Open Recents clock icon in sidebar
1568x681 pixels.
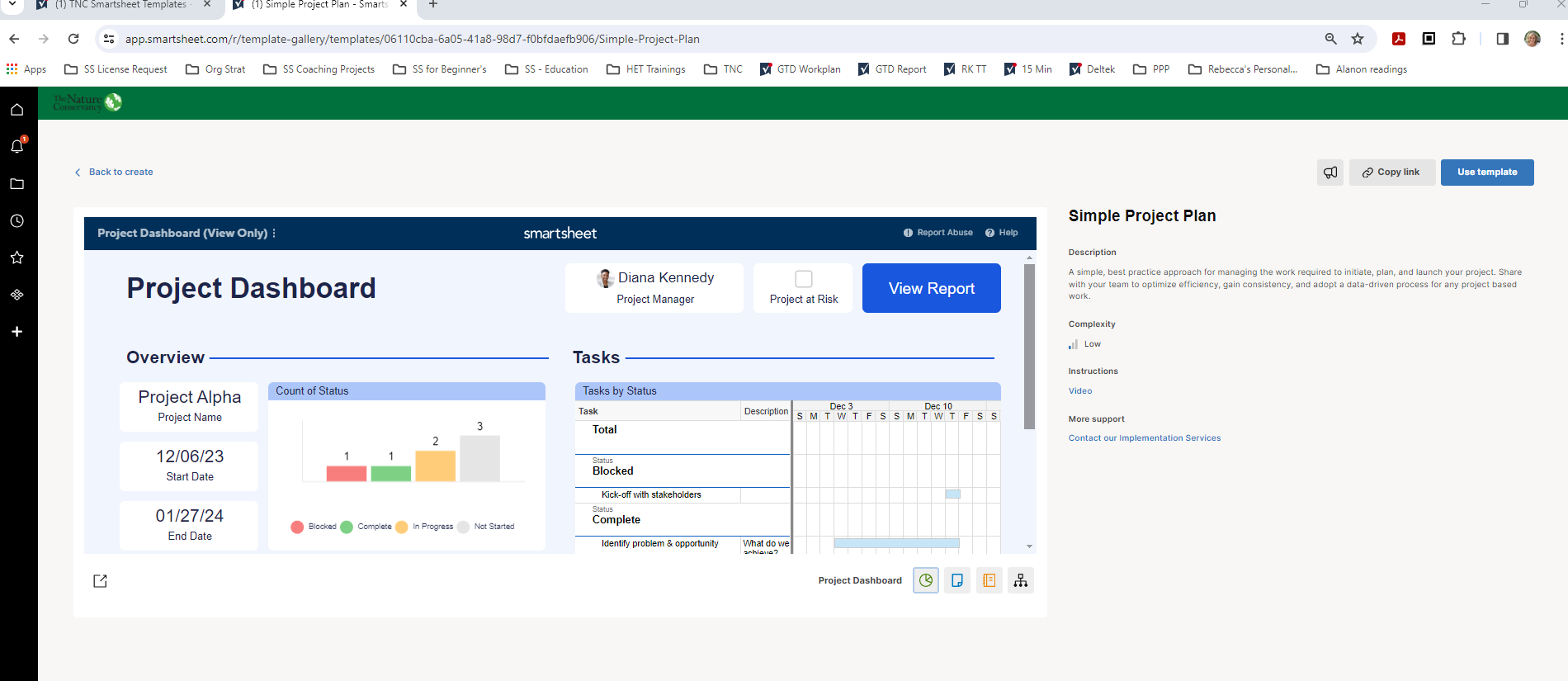pos(17,221)
